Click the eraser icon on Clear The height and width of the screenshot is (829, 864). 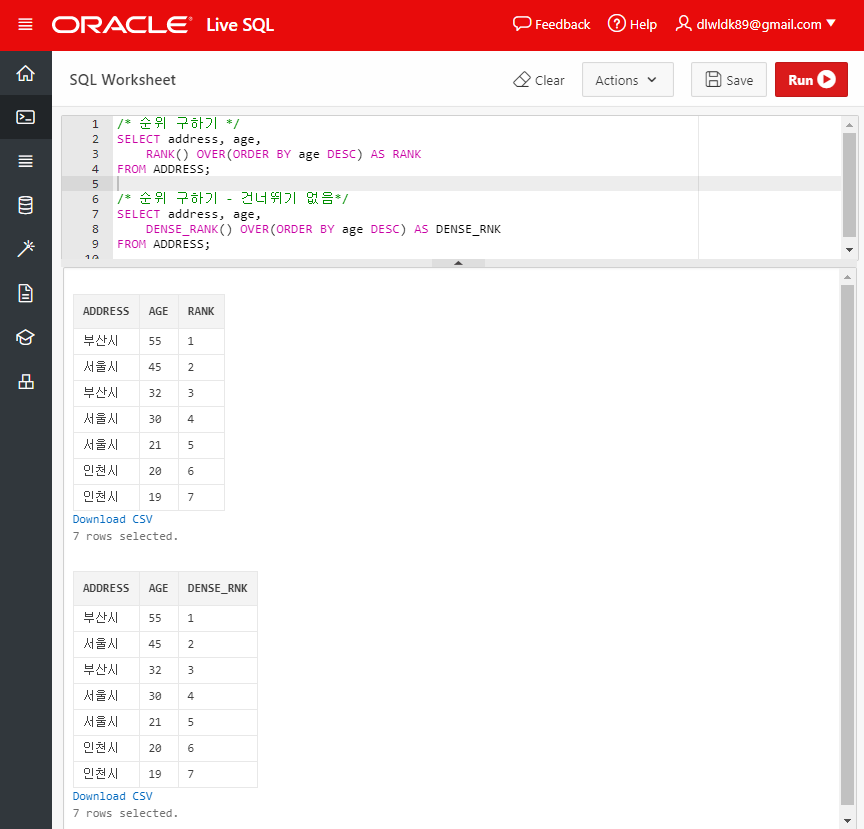coord(522,80)
